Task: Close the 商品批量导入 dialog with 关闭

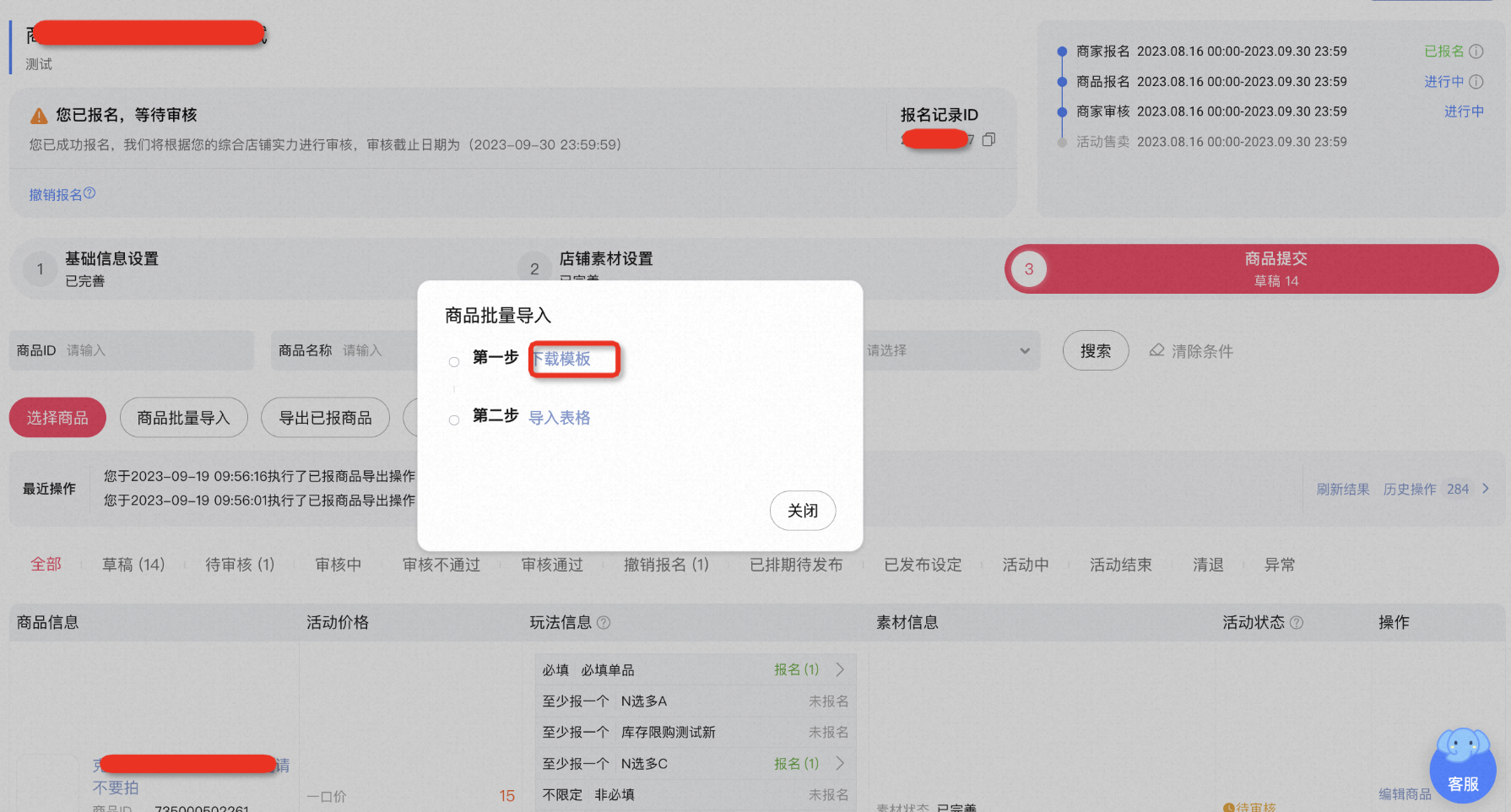Action: point(803,511)
